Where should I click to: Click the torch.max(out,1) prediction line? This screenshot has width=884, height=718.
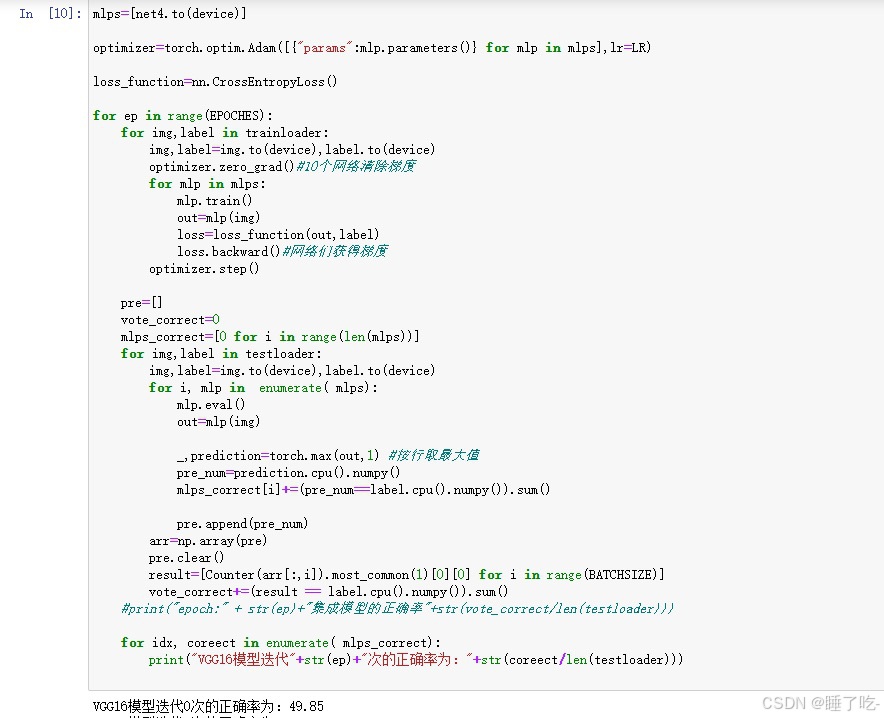tap(328, 455)
